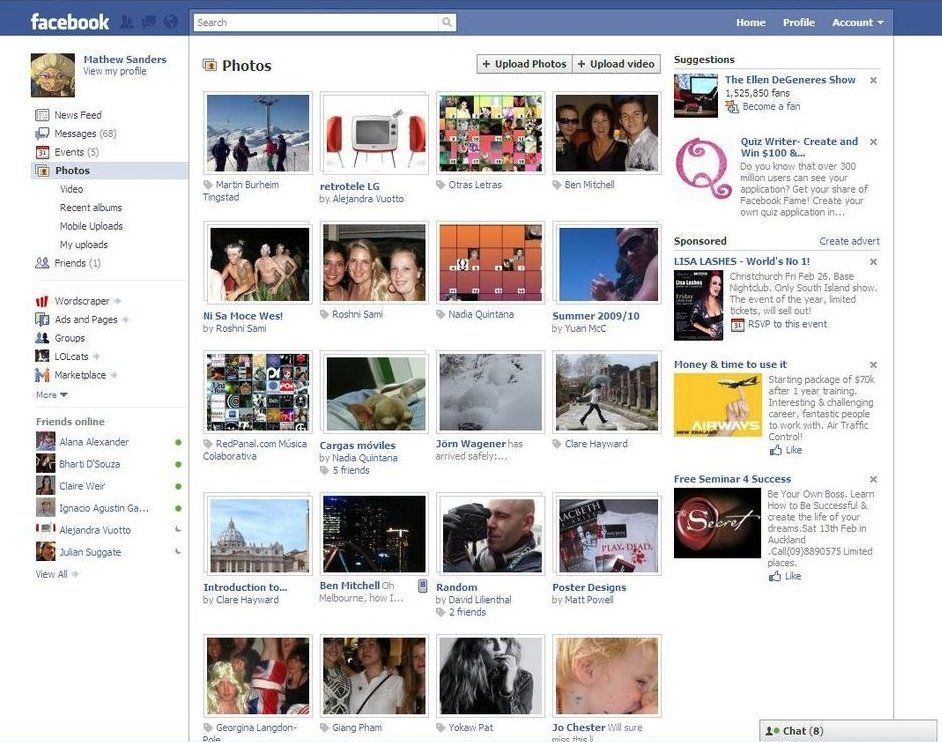Image resolution: width=942 pixels, height=742 pixels.
Task: Click the Search input field
Action: 315,22
